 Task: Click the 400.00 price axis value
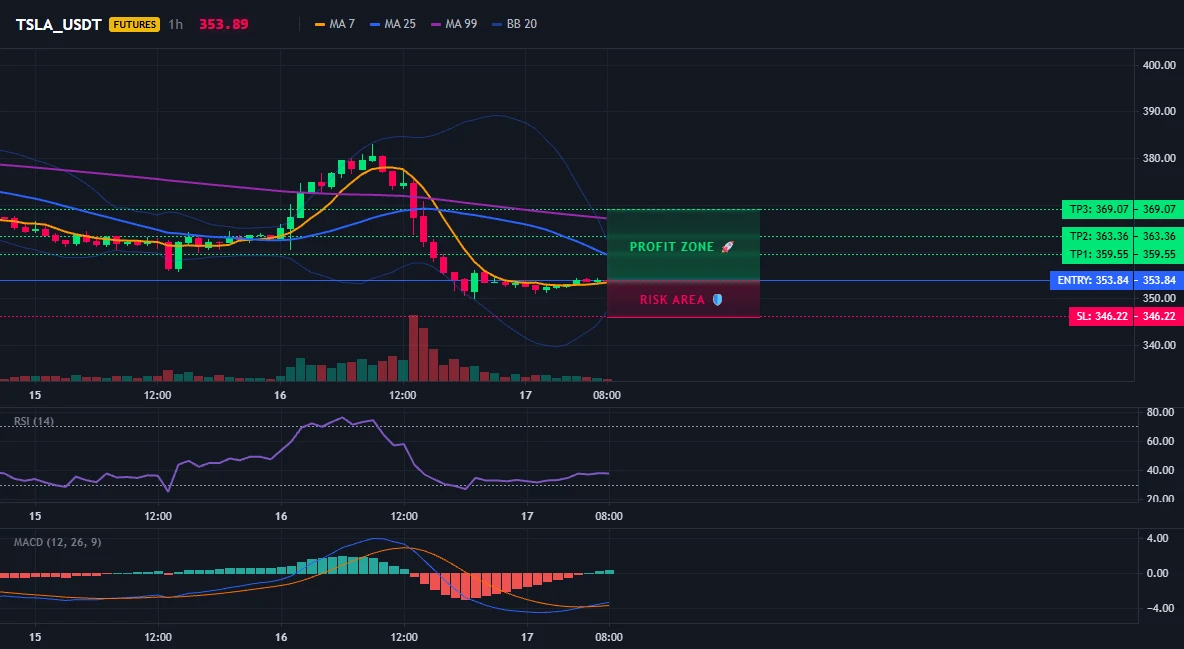[1159, 65]
